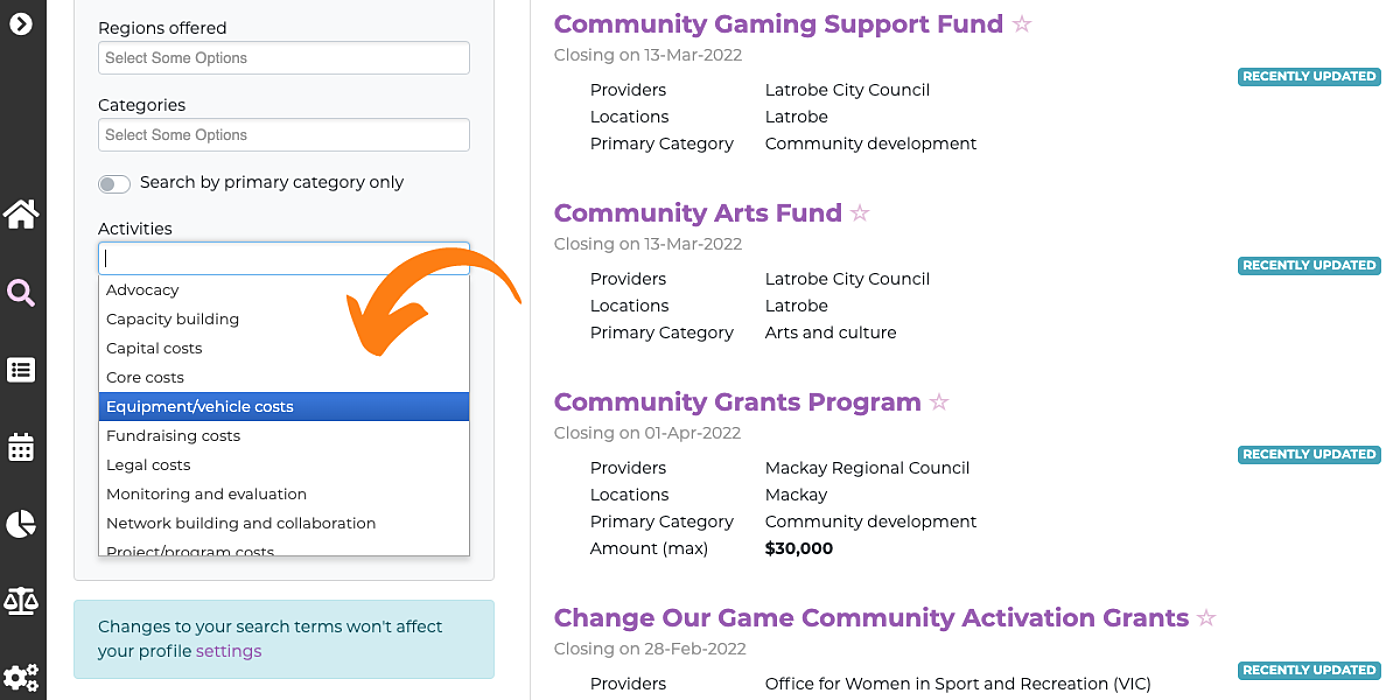This screenshot has height=700, width=1400.
Task: Open the Home page from sidebar
Action: 21,213
